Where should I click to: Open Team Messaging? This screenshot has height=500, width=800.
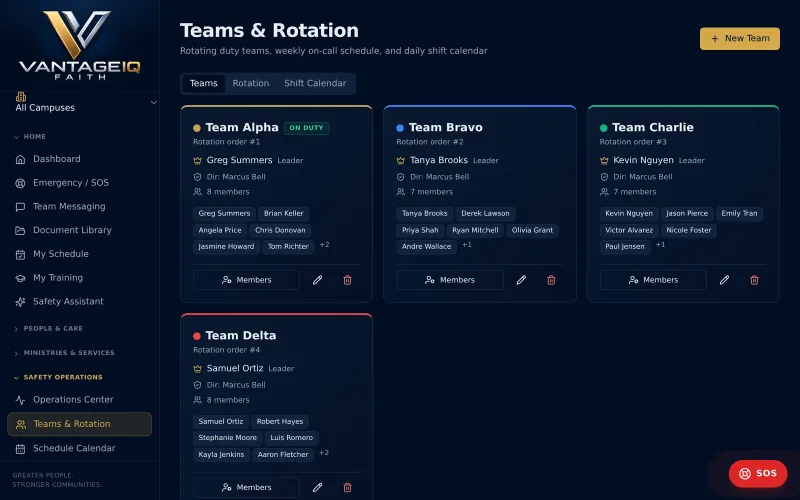80,207
